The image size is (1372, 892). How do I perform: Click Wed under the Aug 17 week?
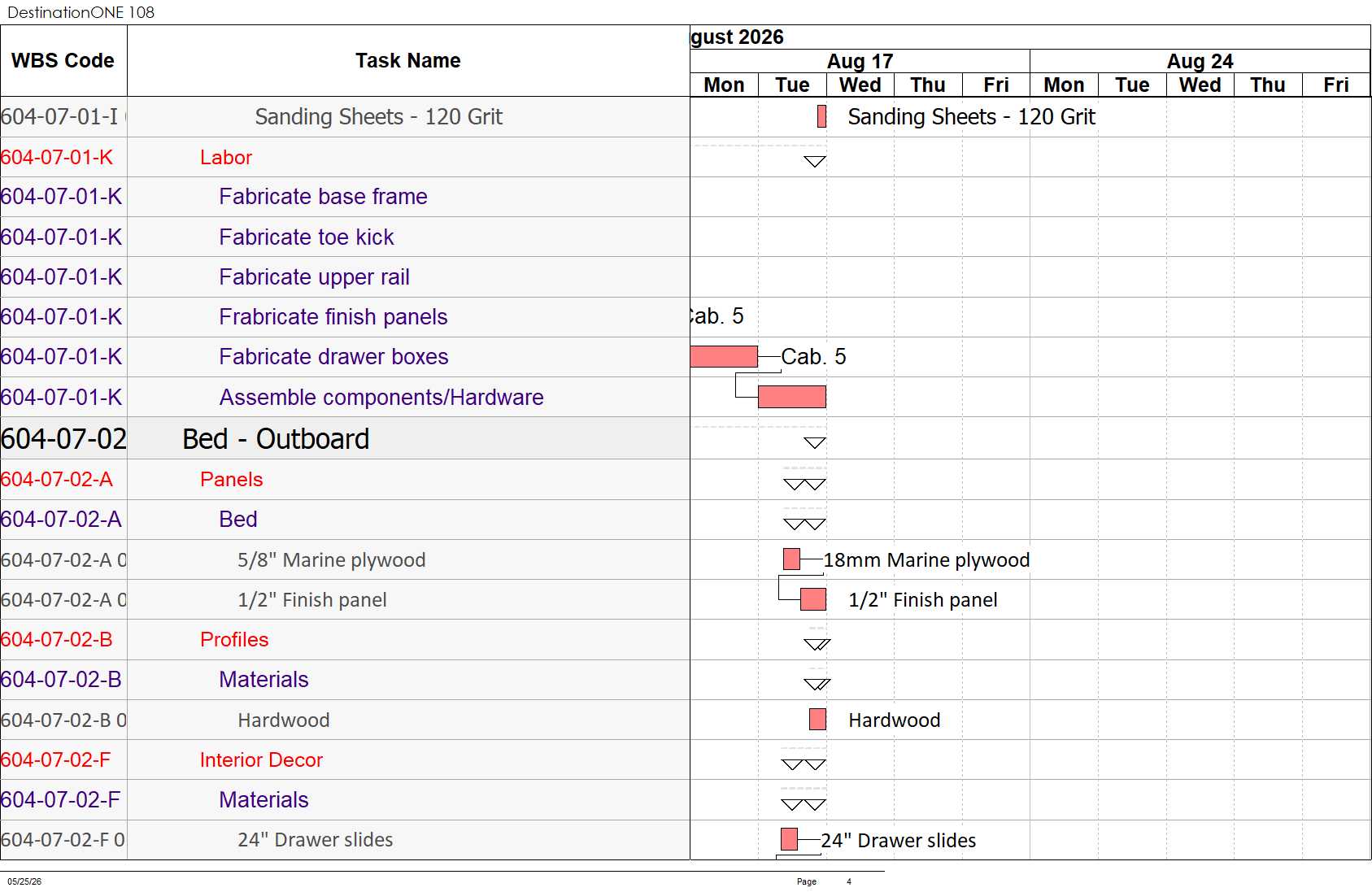click(860, 85)
